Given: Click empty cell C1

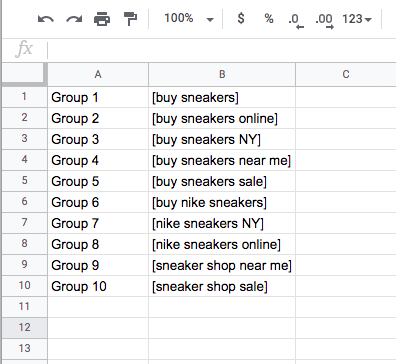Looking at the screenshot, I should coord(346,97).
